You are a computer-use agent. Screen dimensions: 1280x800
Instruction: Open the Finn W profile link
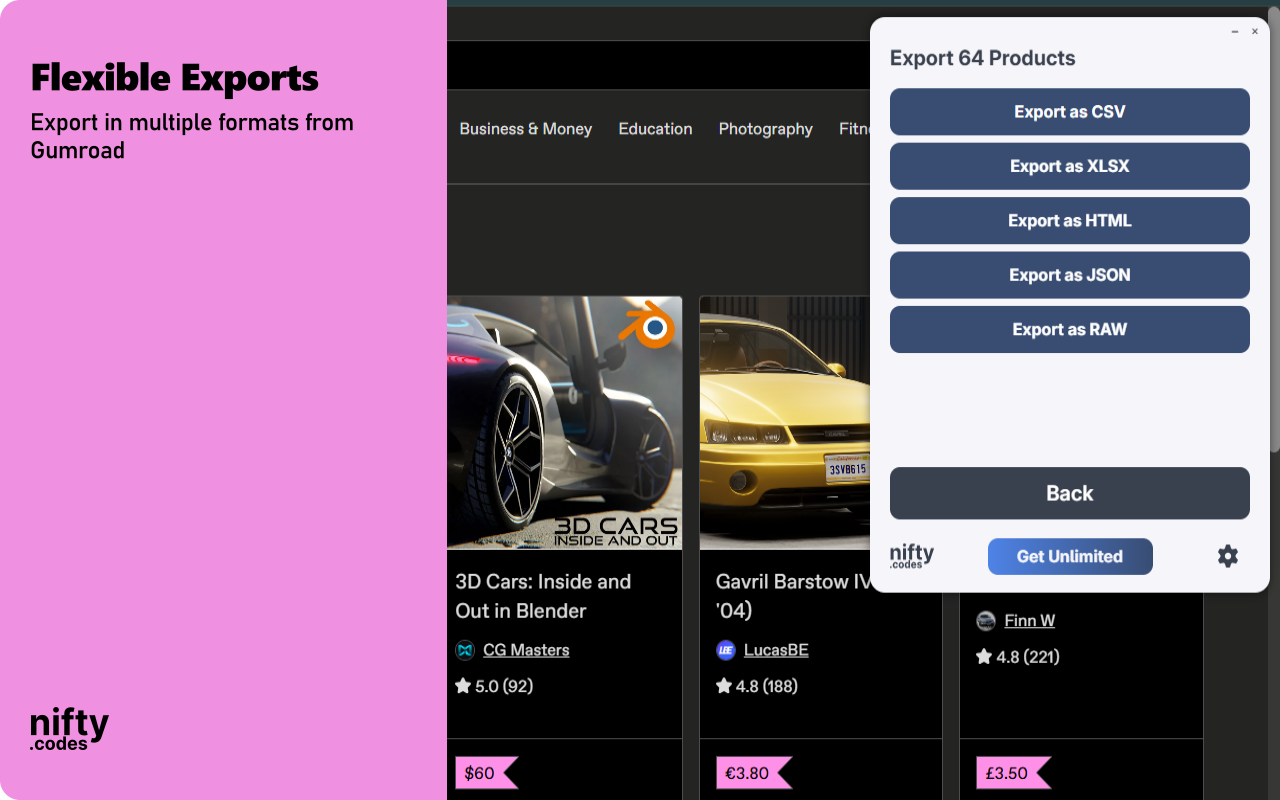click(1028, 620)
